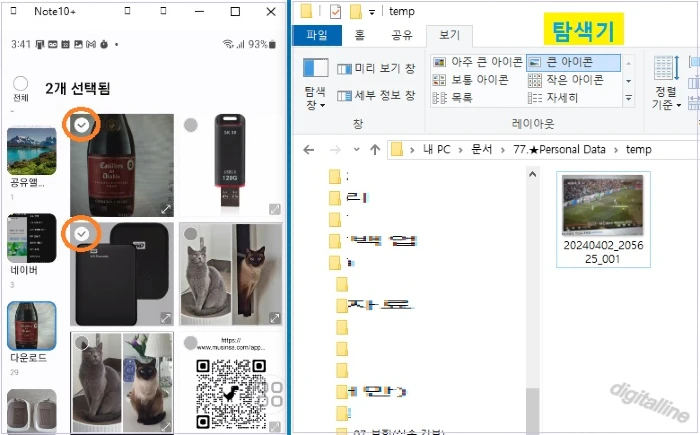Choose 자세히 layout option
700x435 pixels.
tap(554, 97)
